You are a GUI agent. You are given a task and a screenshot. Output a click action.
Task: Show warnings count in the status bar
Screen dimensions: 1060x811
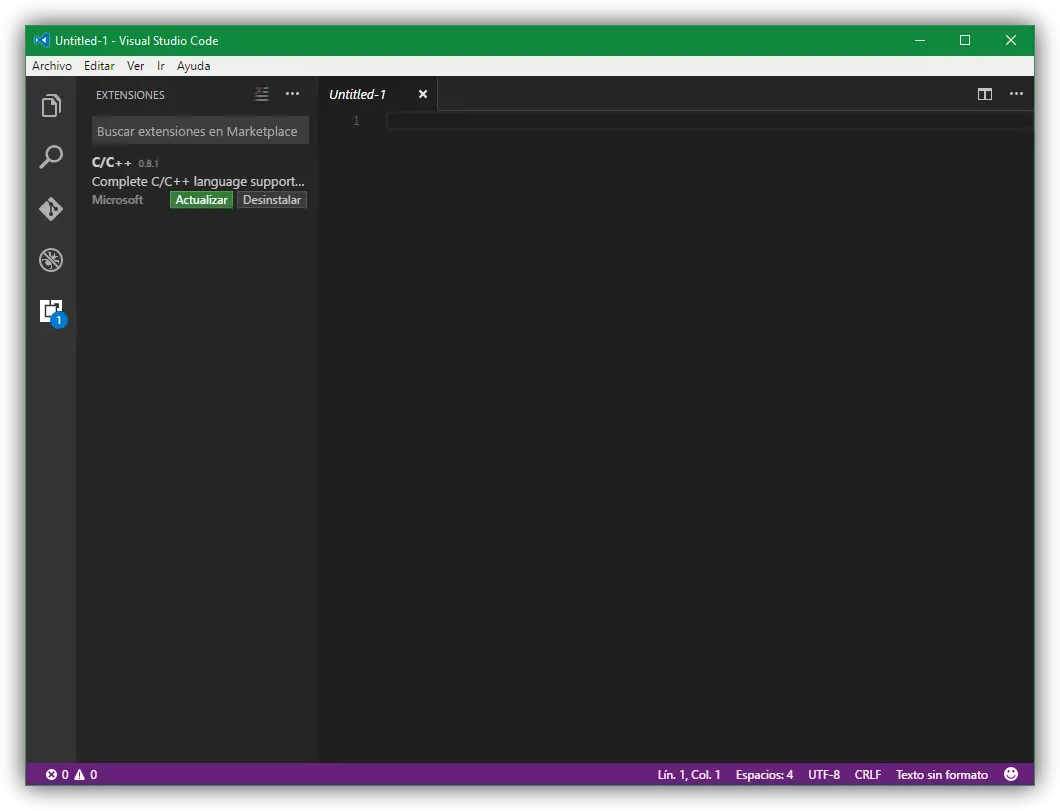86,775
